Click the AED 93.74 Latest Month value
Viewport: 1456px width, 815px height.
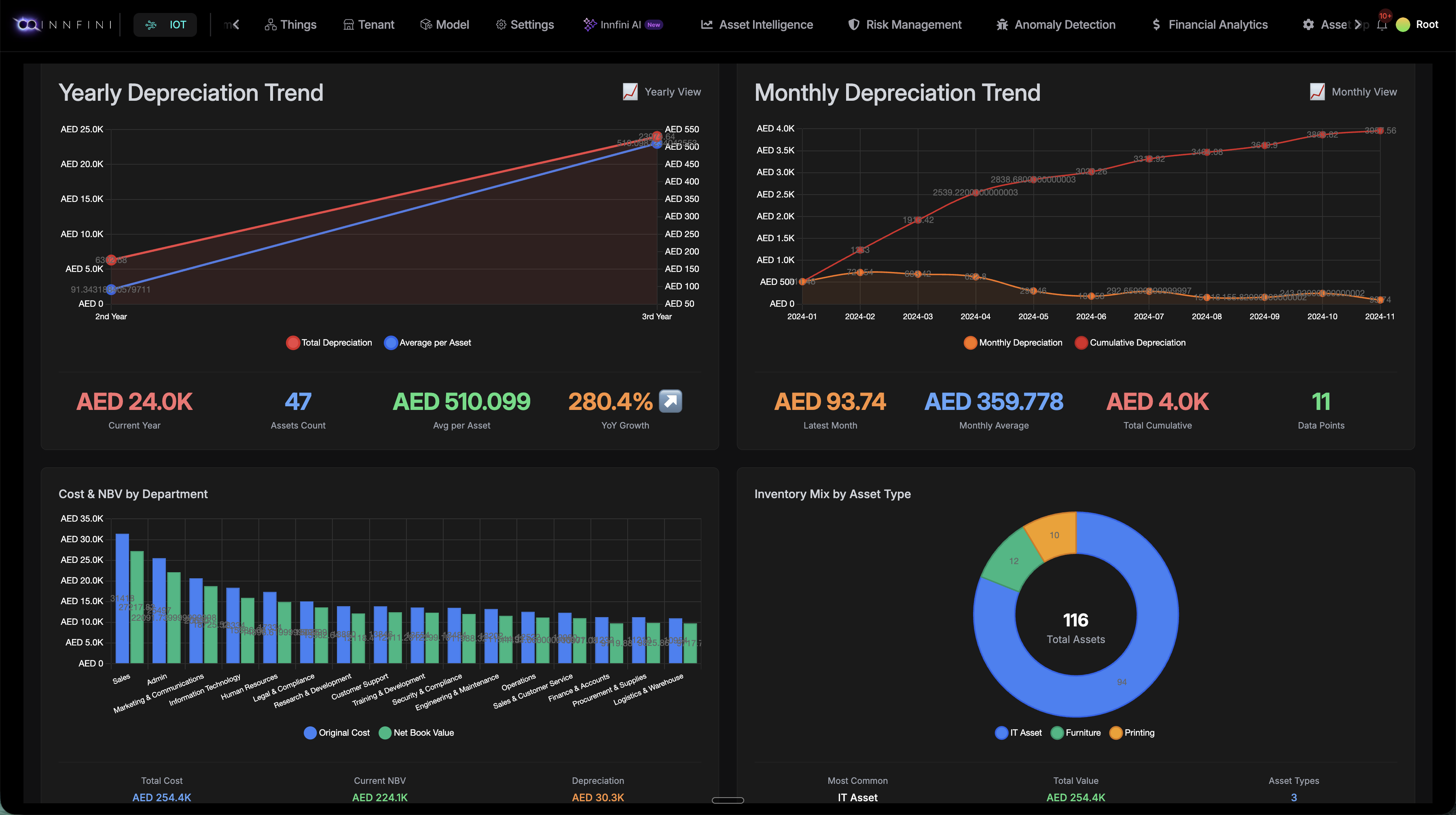pos(830,401)
